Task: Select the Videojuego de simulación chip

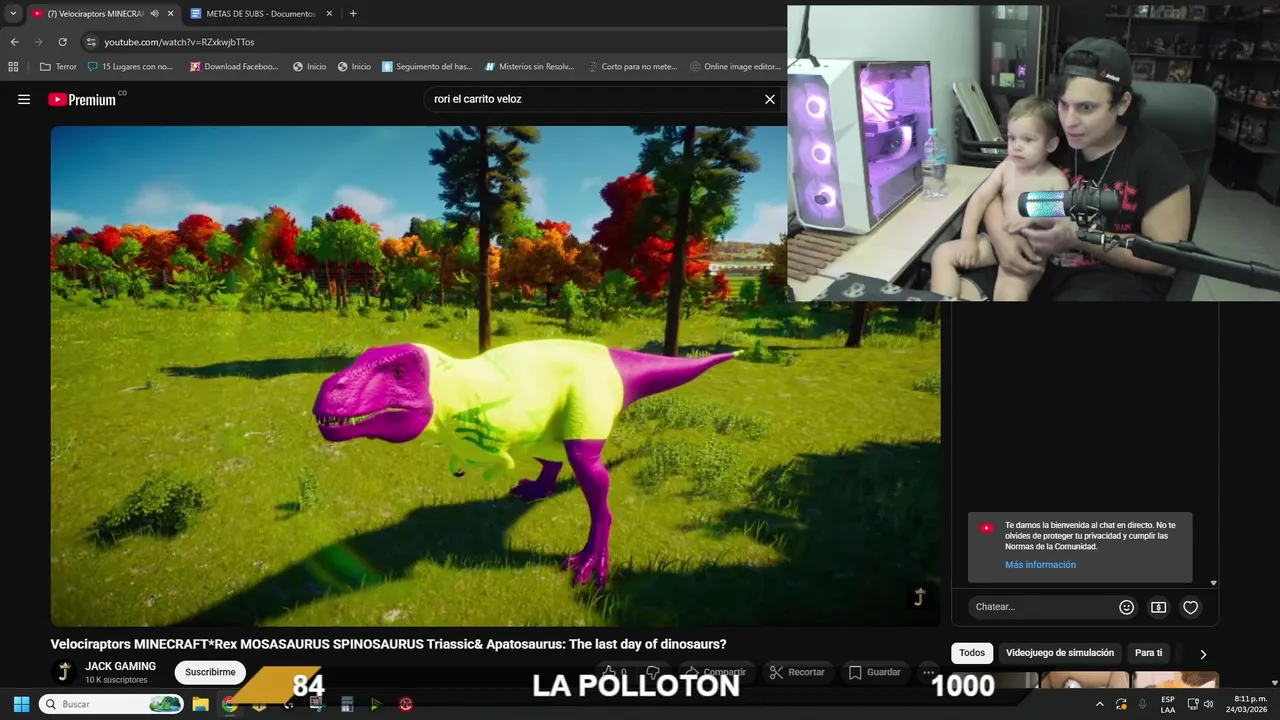Action: (x=1059, y=653)
